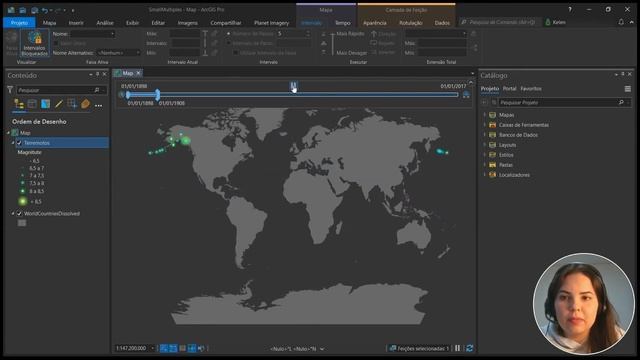Close the Map view tab
640x360 pixels.
coord(138,73)
